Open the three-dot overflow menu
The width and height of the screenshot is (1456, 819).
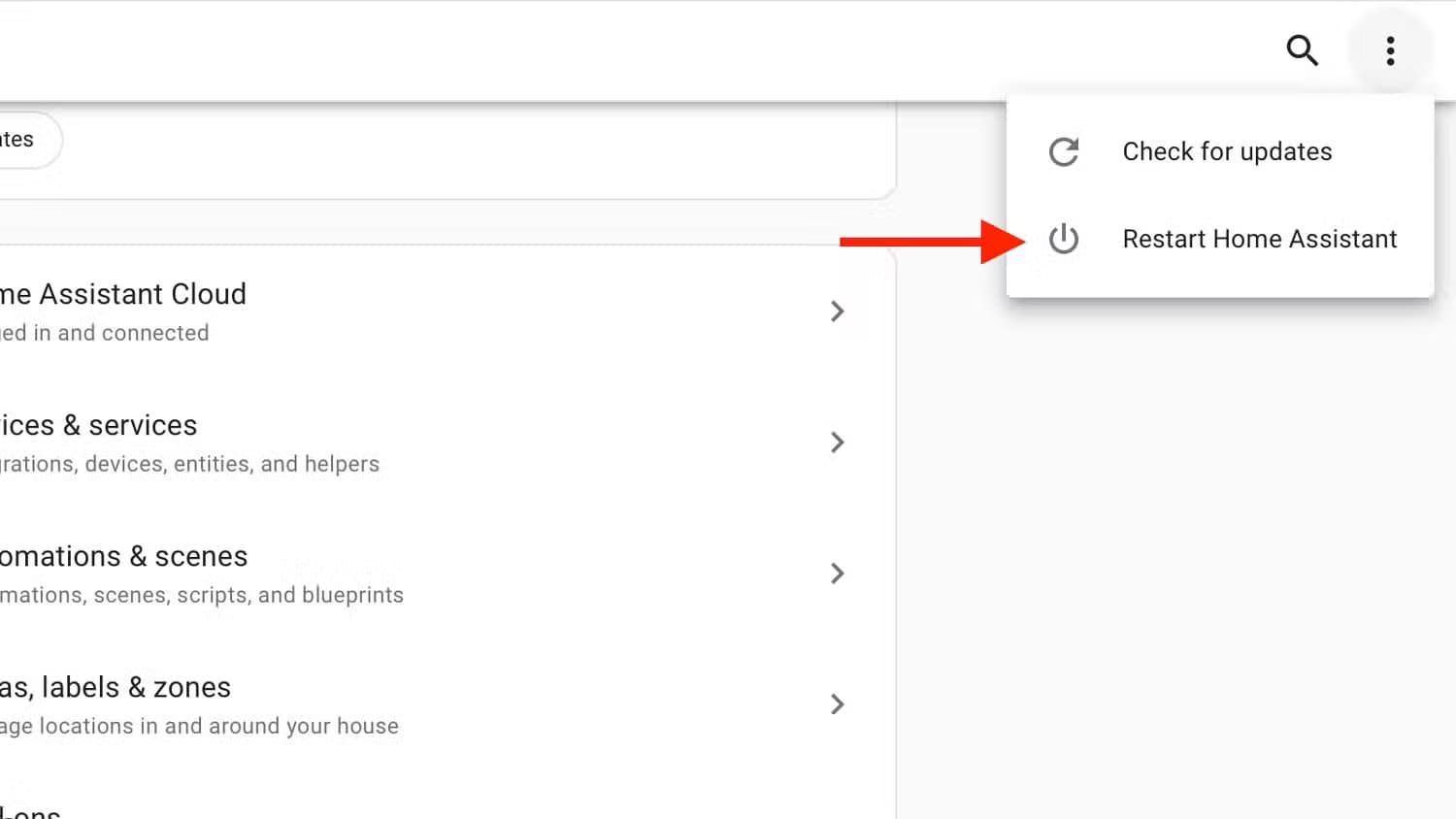[x=1390, y=50]
